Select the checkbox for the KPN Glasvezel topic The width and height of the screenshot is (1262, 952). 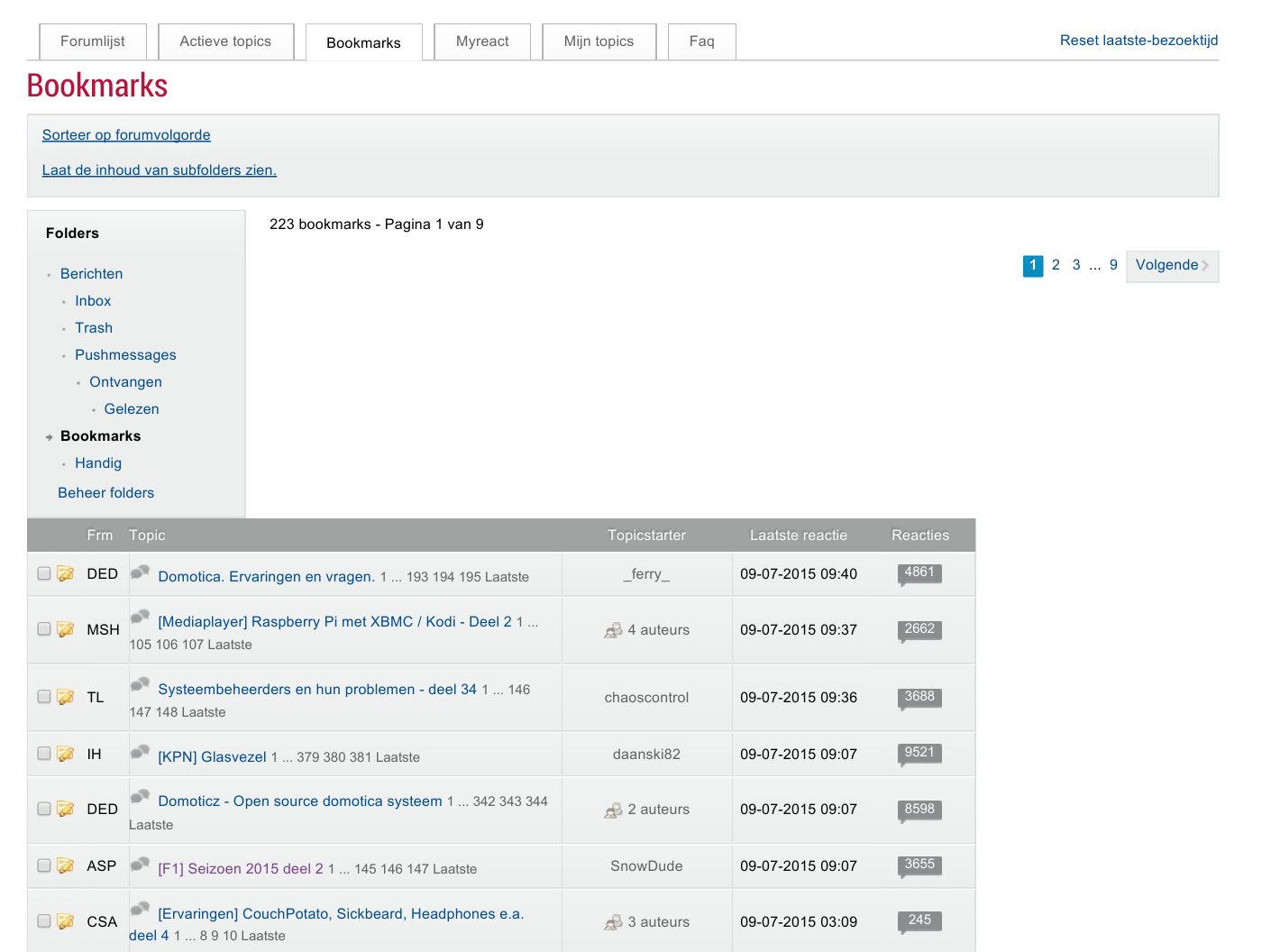(44, 754)
